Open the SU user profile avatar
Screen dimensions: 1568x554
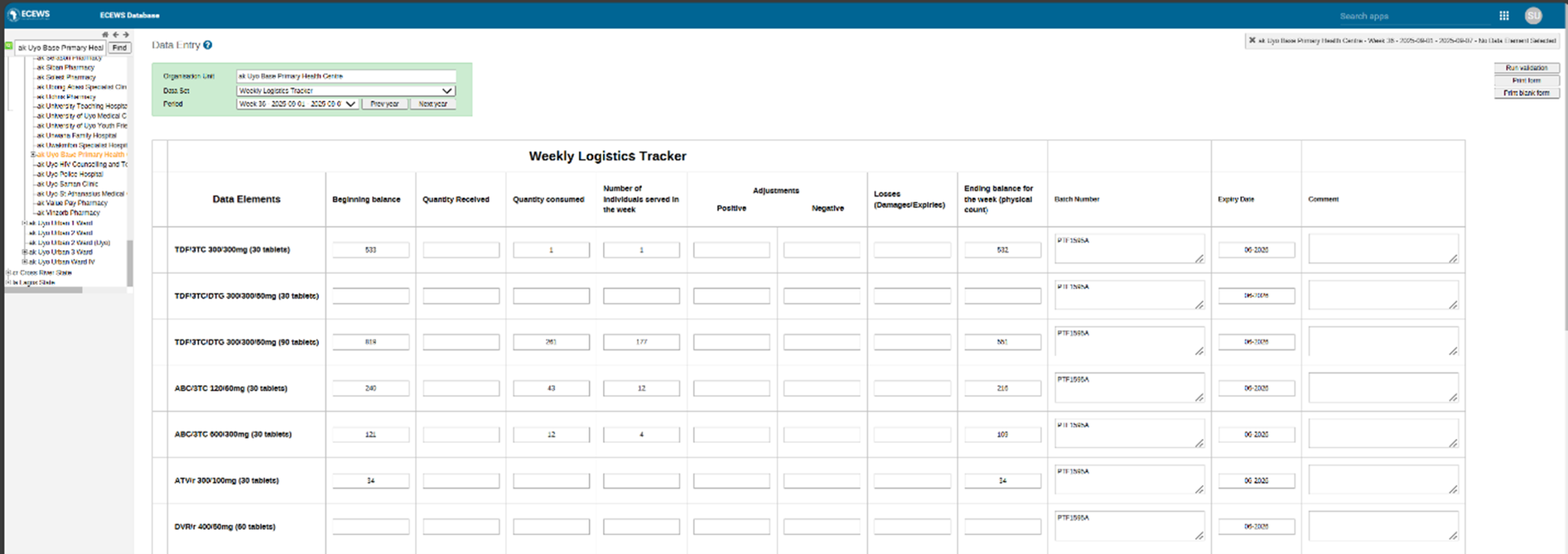[x=1533, y=16]
